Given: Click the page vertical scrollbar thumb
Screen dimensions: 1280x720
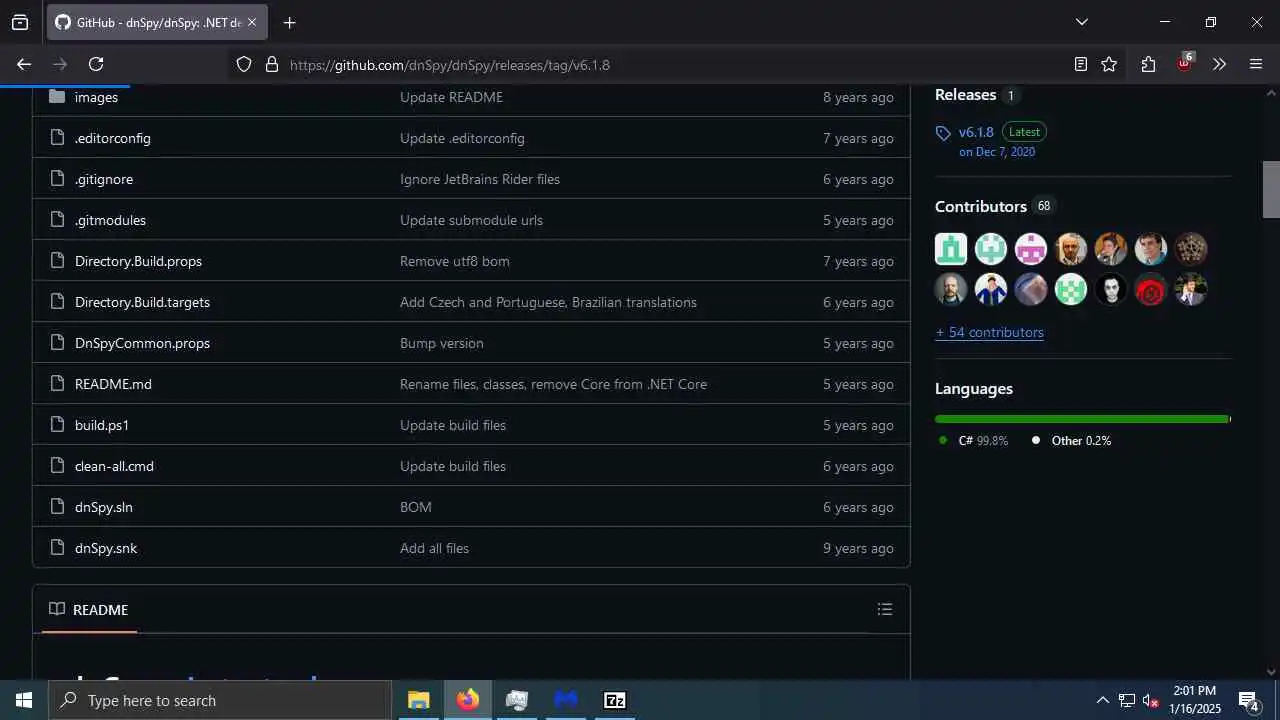Looking at the screenshot, I should (x=1271, y=189).
